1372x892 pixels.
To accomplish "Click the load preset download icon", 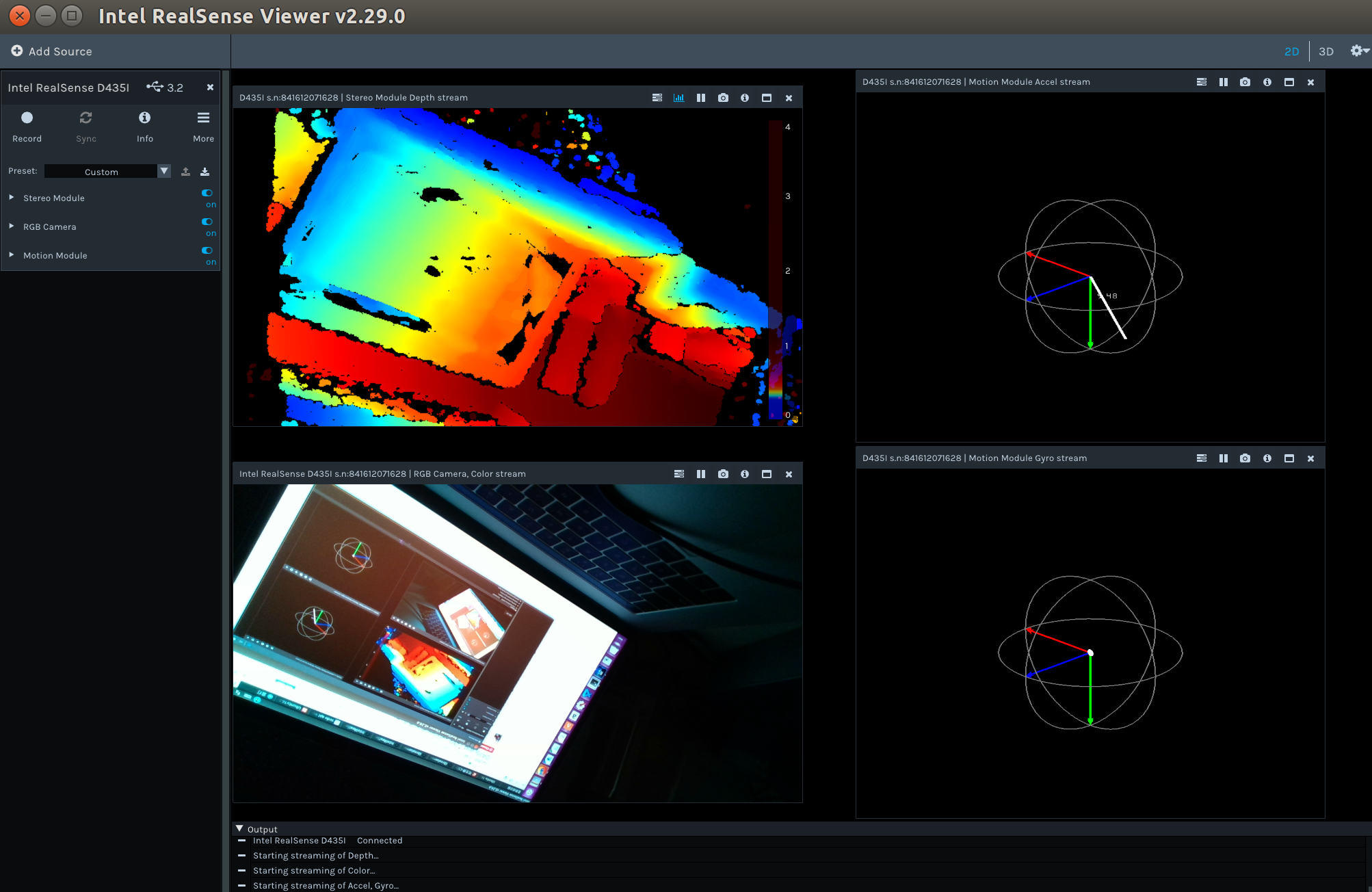I will (205, 172).
